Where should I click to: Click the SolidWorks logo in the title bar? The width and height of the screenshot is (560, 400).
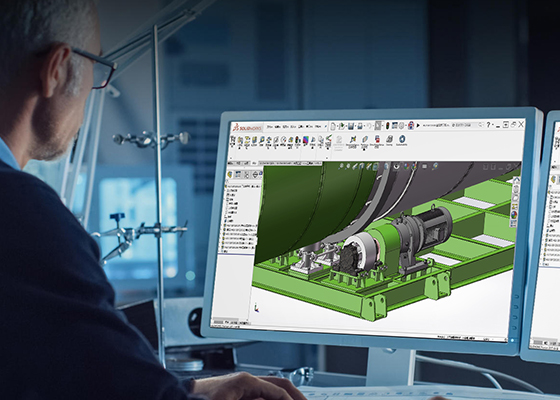[247, 128]
